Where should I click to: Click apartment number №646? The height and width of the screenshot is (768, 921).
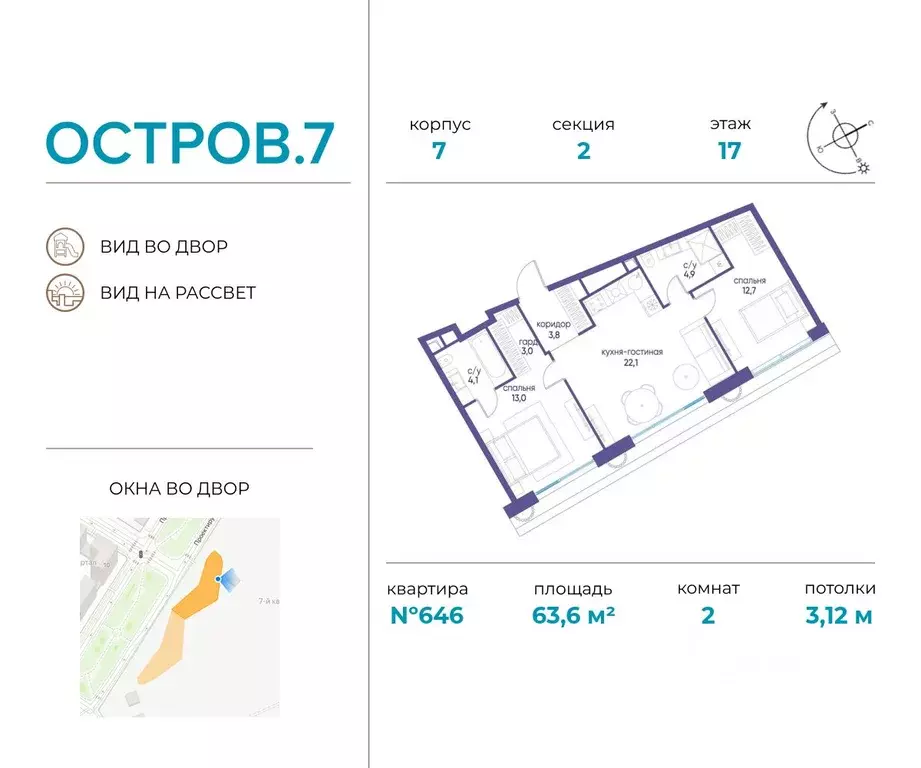click(x=427, y=615)
